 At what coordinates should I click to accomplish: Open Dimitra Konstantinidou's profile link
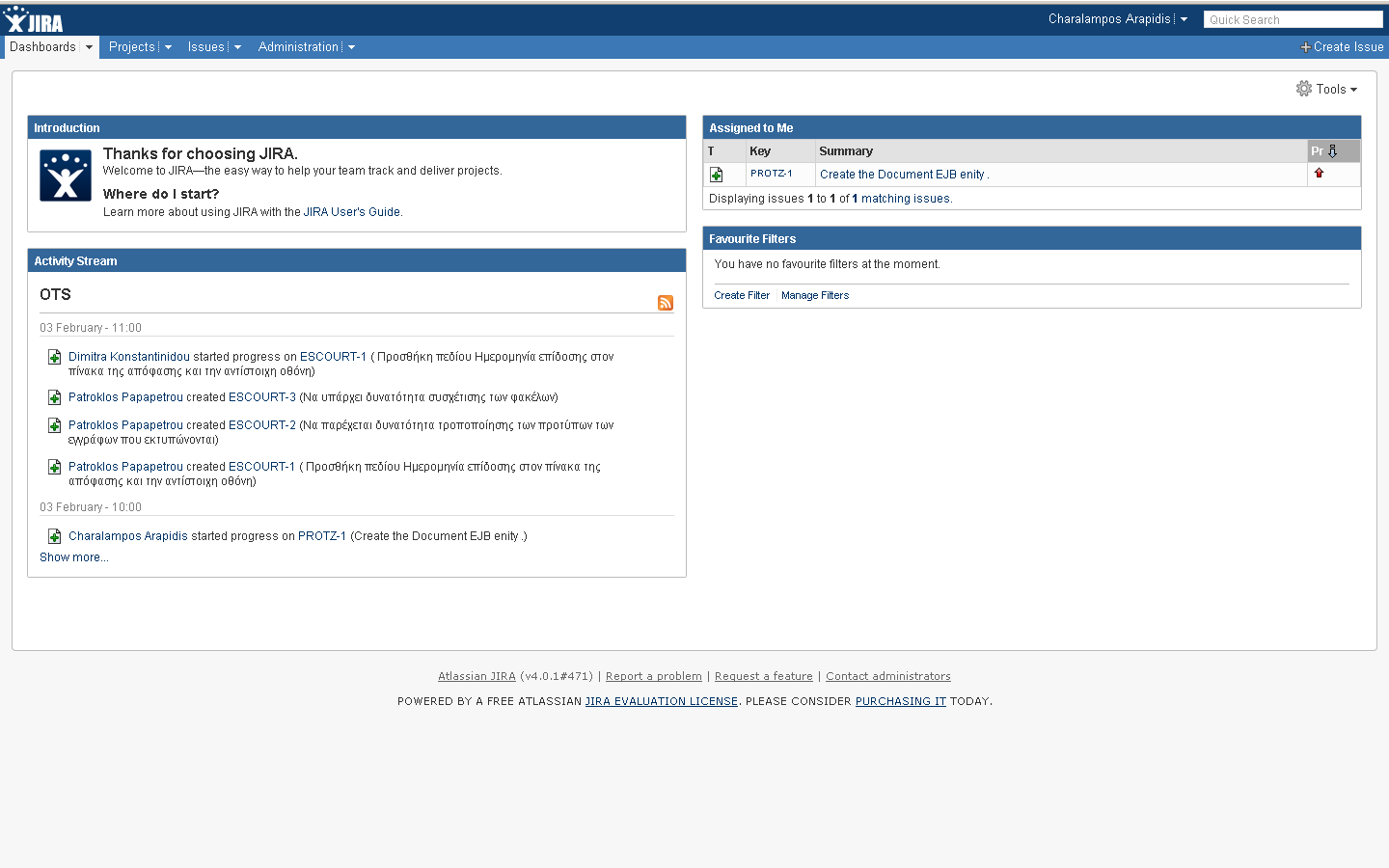point(129,357)
